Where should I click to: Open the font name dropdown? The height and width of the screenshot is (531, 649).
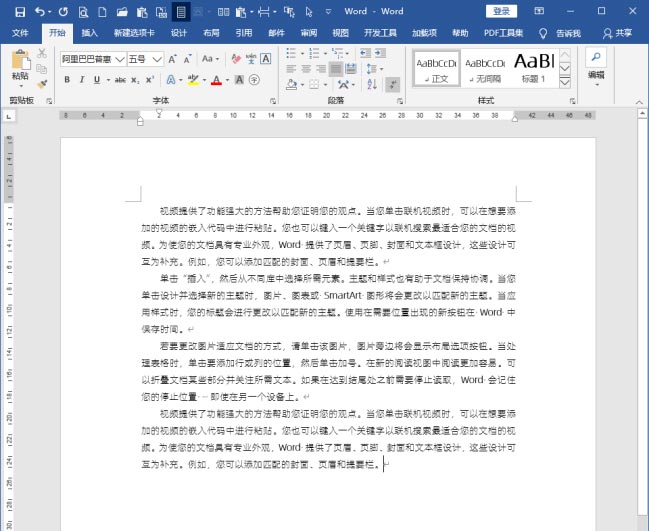(x=120, y=59)
